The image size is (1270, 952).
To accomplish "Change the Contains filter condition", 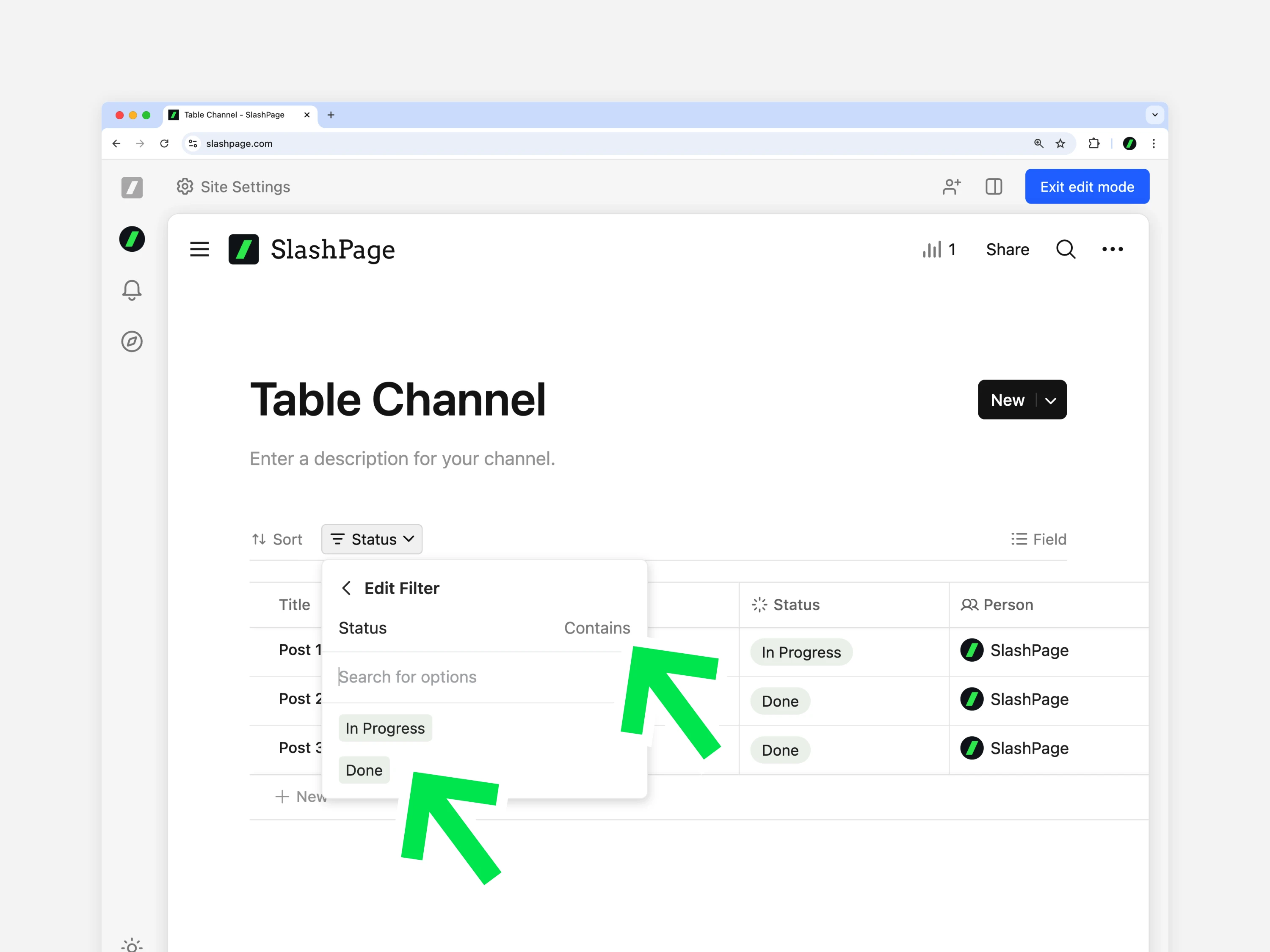I will click(596, 628).
